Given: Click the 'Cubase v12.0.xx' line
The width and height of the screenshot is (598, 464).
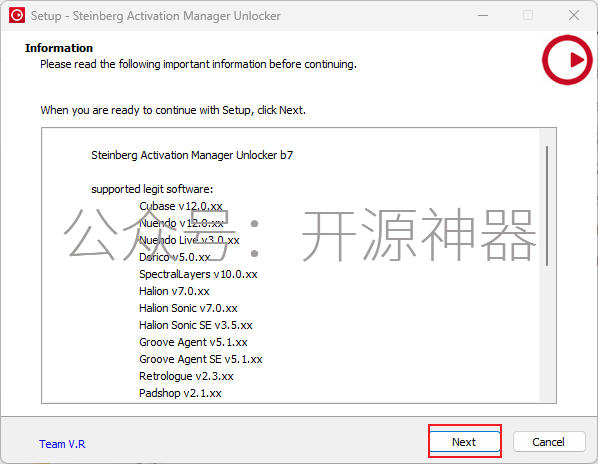Looking at the screenshot, I should click(x=181, y=206).
